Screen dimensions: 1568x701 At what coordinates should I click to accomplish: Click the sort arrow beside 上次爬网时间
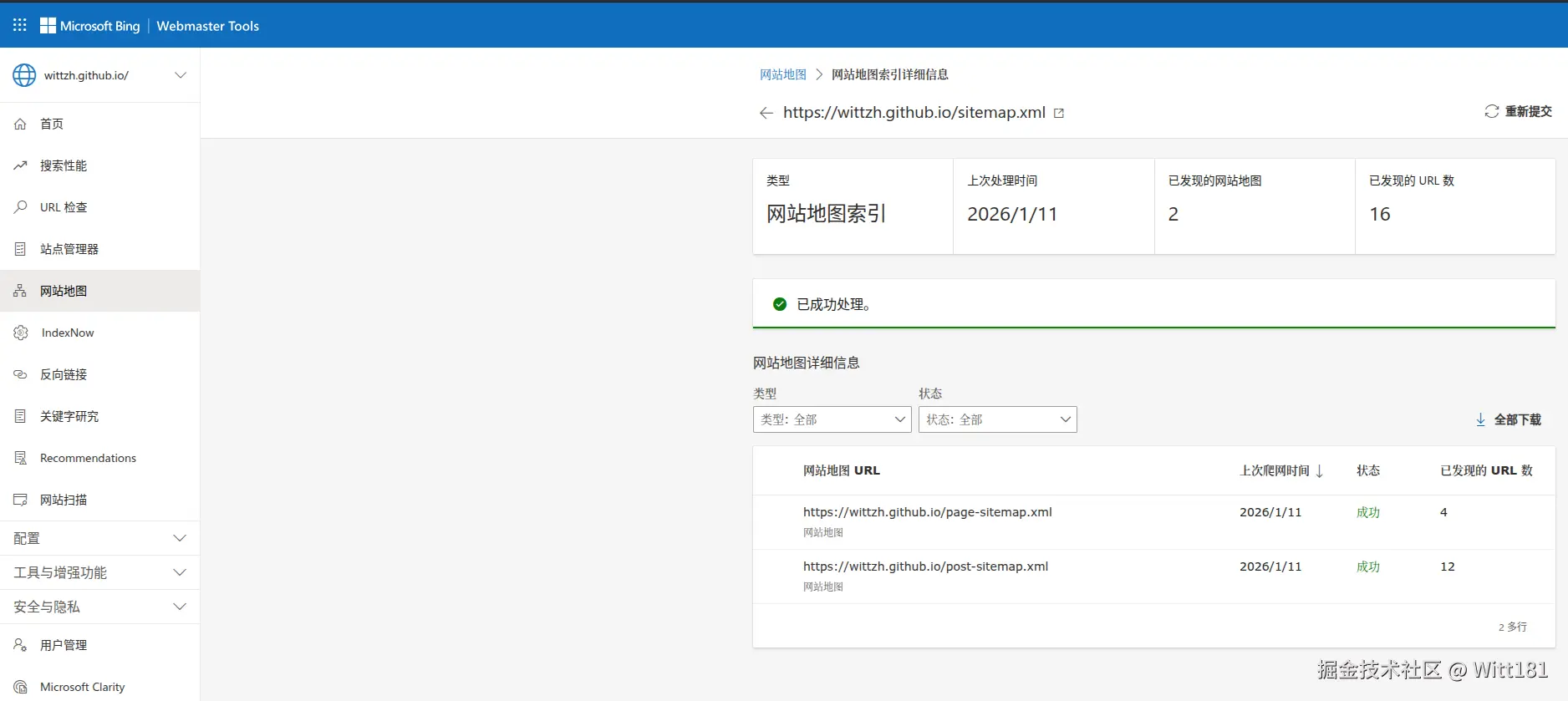tap(1319, 471)
